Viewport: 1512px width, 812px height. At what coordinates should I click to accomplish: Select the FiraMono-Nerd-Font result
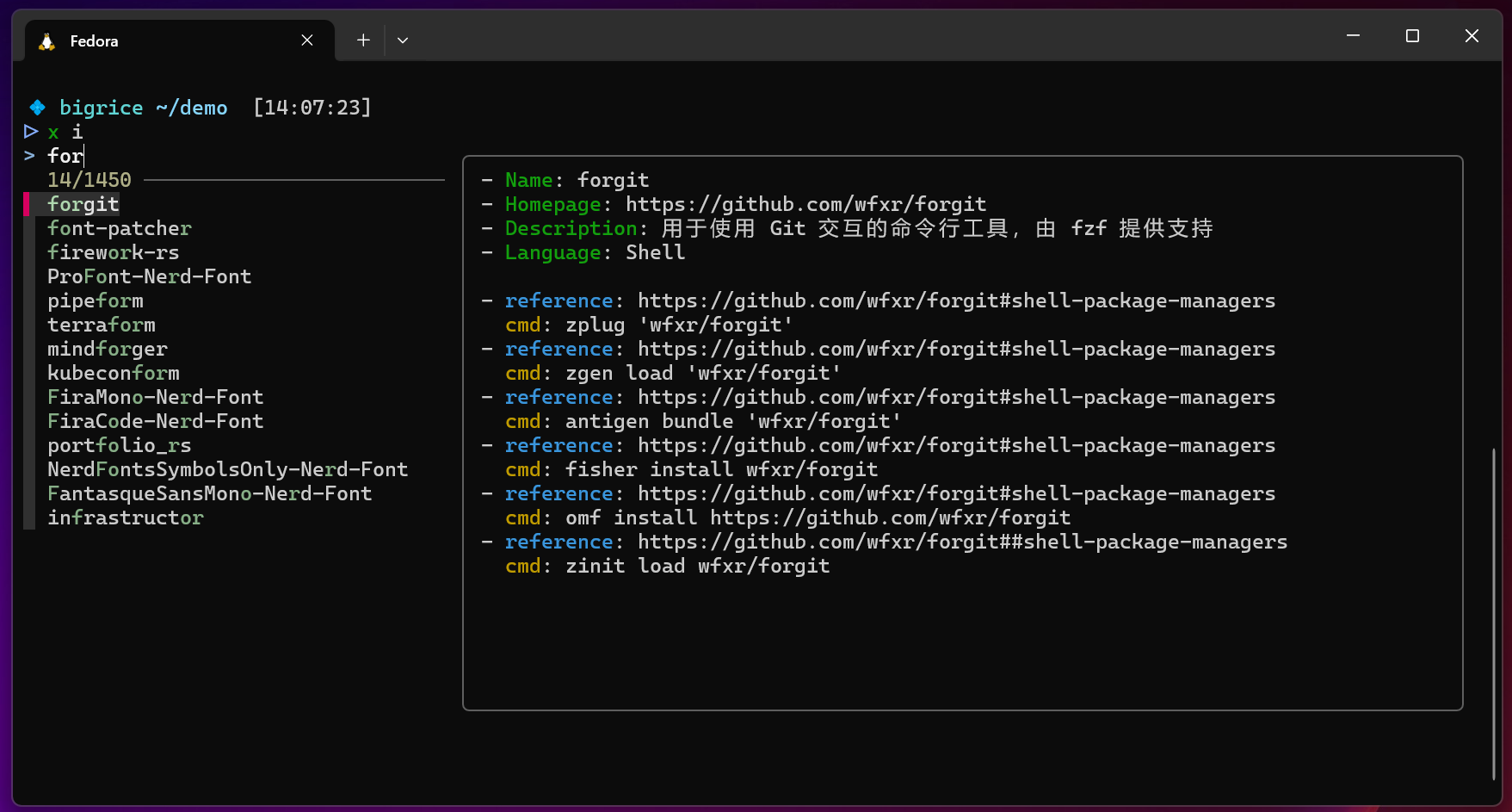[156, 397]
